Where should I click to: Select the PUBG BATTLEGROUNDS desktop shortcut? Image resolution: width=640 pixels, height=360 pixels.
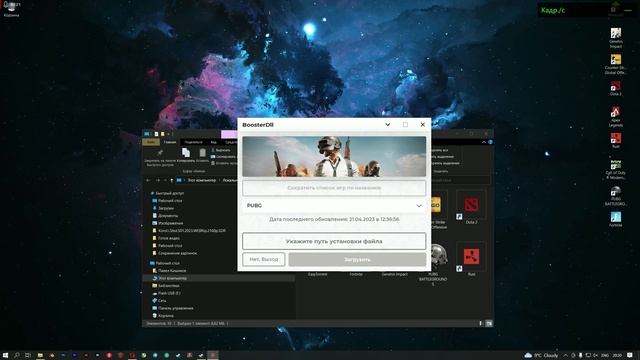tap(616, 196)
